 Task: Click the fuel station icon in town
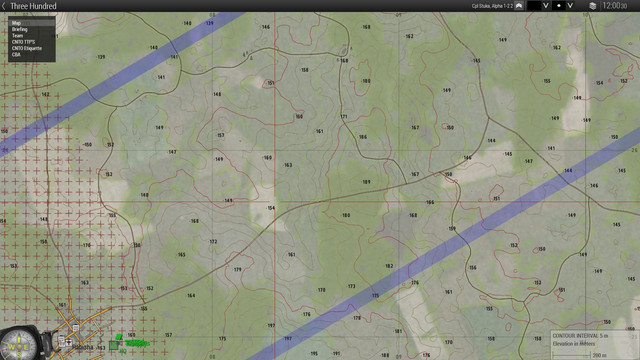[x=62, y=341]
